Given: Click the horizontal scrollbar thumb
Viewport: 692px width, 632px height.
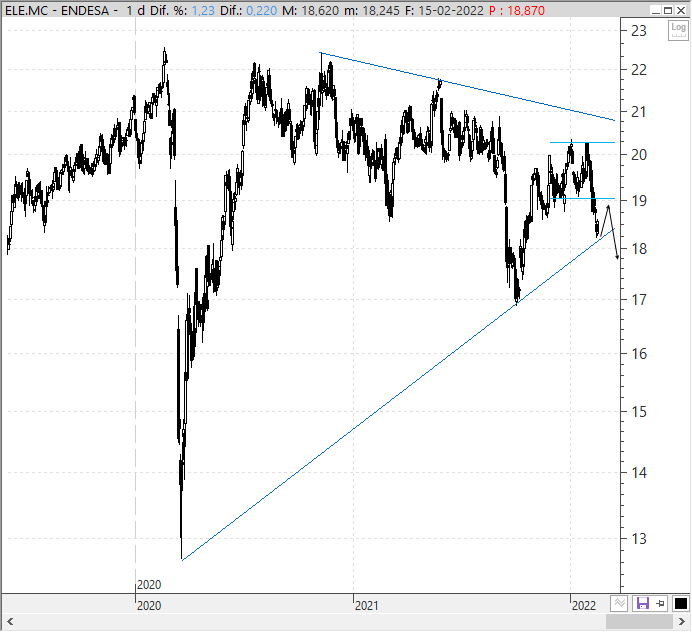Looking at the screenshot, I should [639, 622].
